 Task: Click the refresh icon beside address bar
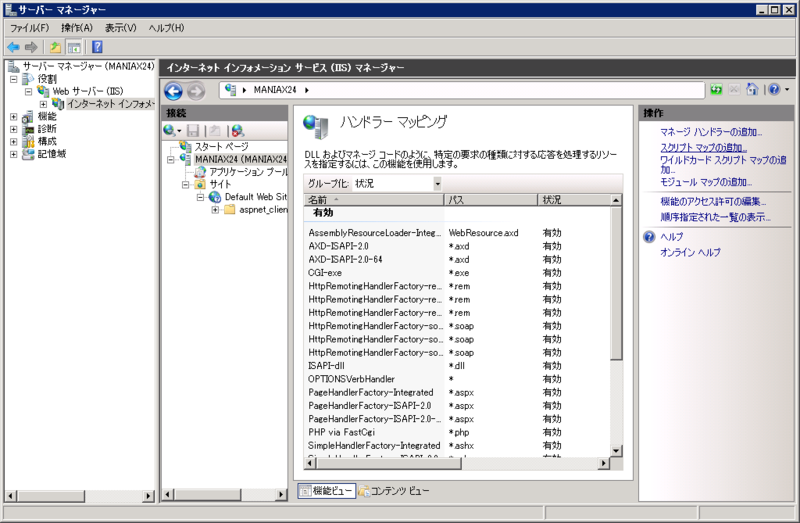(x=716, y=90)
